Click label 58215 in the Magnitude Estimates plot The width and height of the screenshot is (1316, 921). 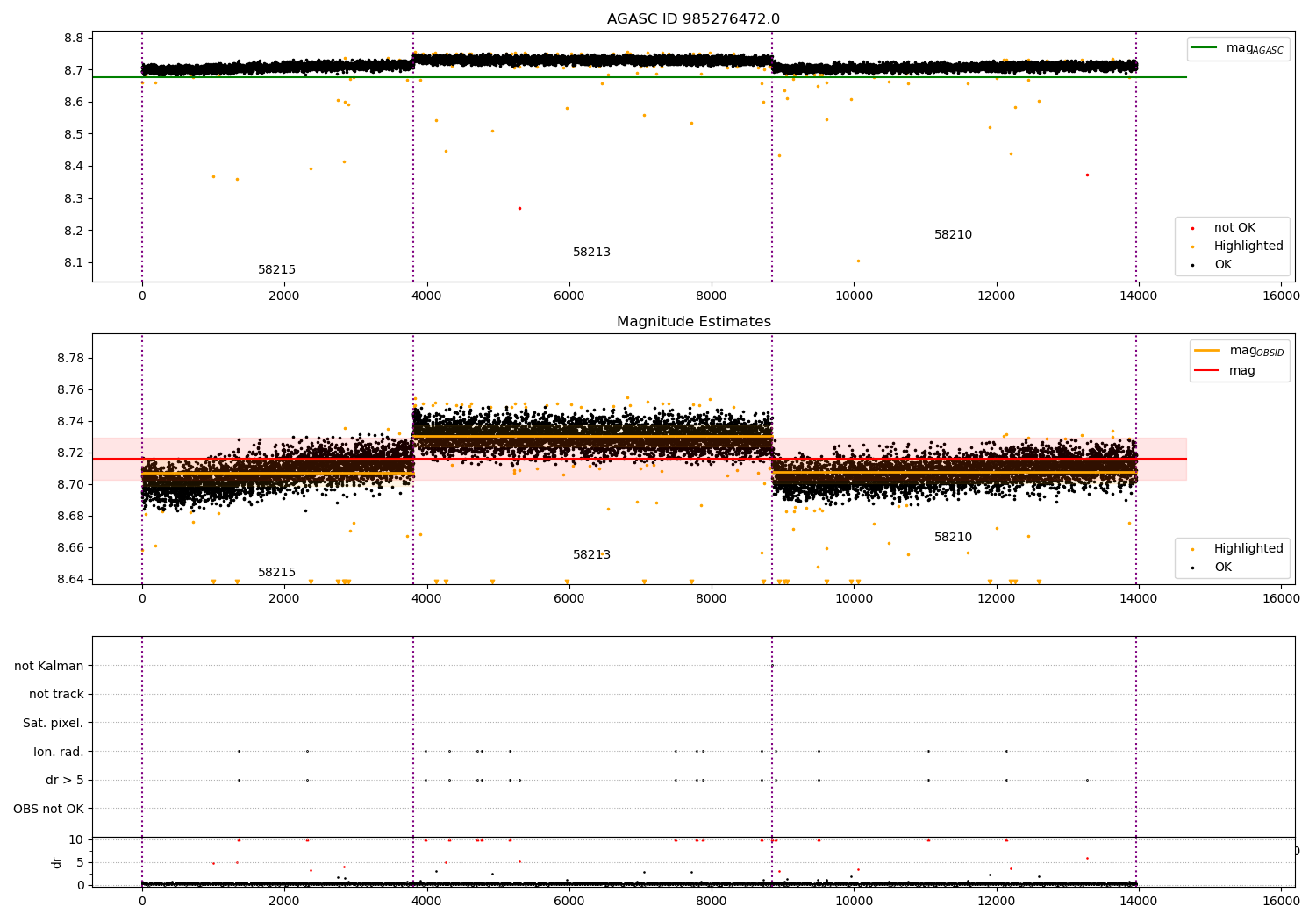point(276,573)
